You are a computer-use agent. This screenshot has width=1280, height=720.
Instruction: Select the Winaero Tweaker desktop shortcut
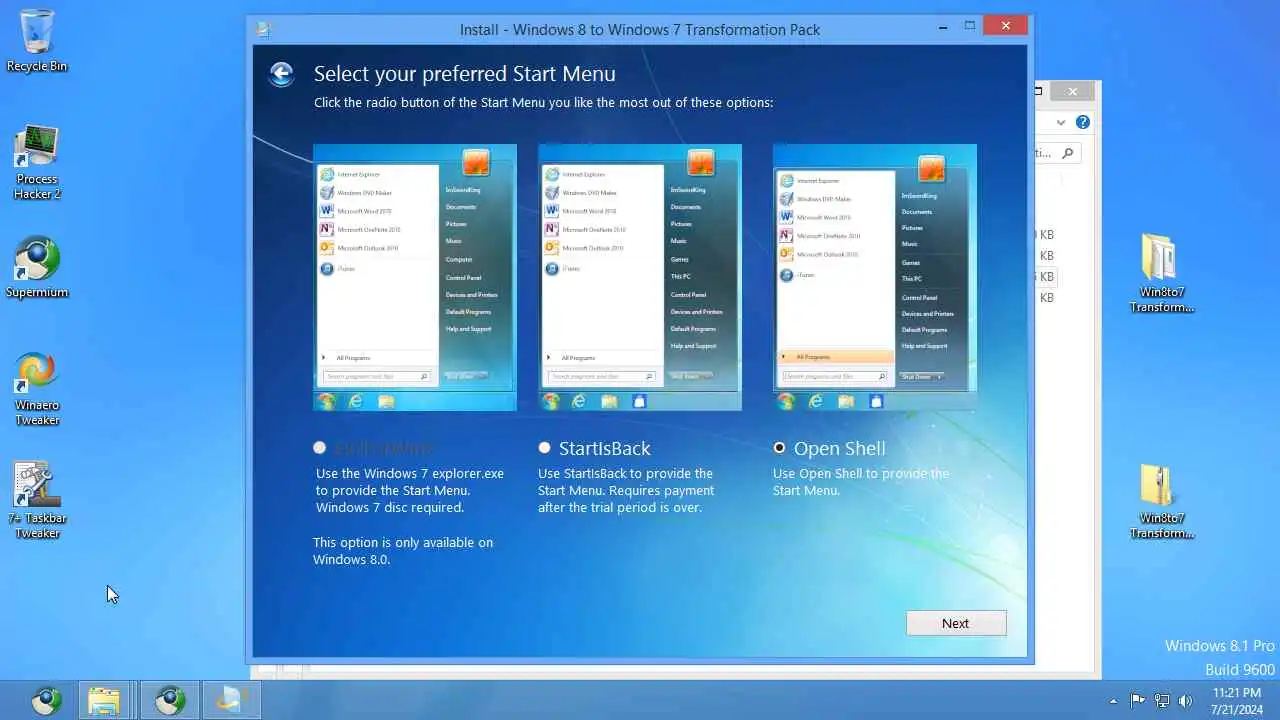click(x=37, y=388)
